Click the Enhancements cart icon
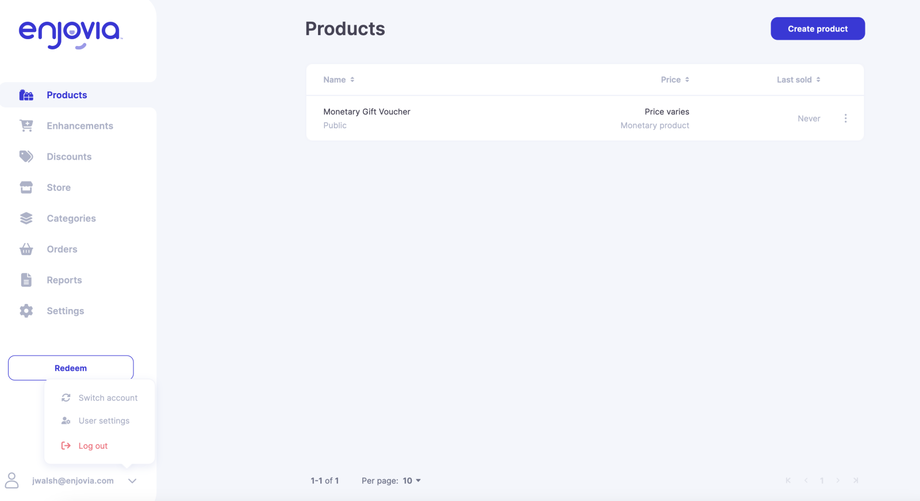Viewport: 920px width, 501px height. (x=26, y=126)
